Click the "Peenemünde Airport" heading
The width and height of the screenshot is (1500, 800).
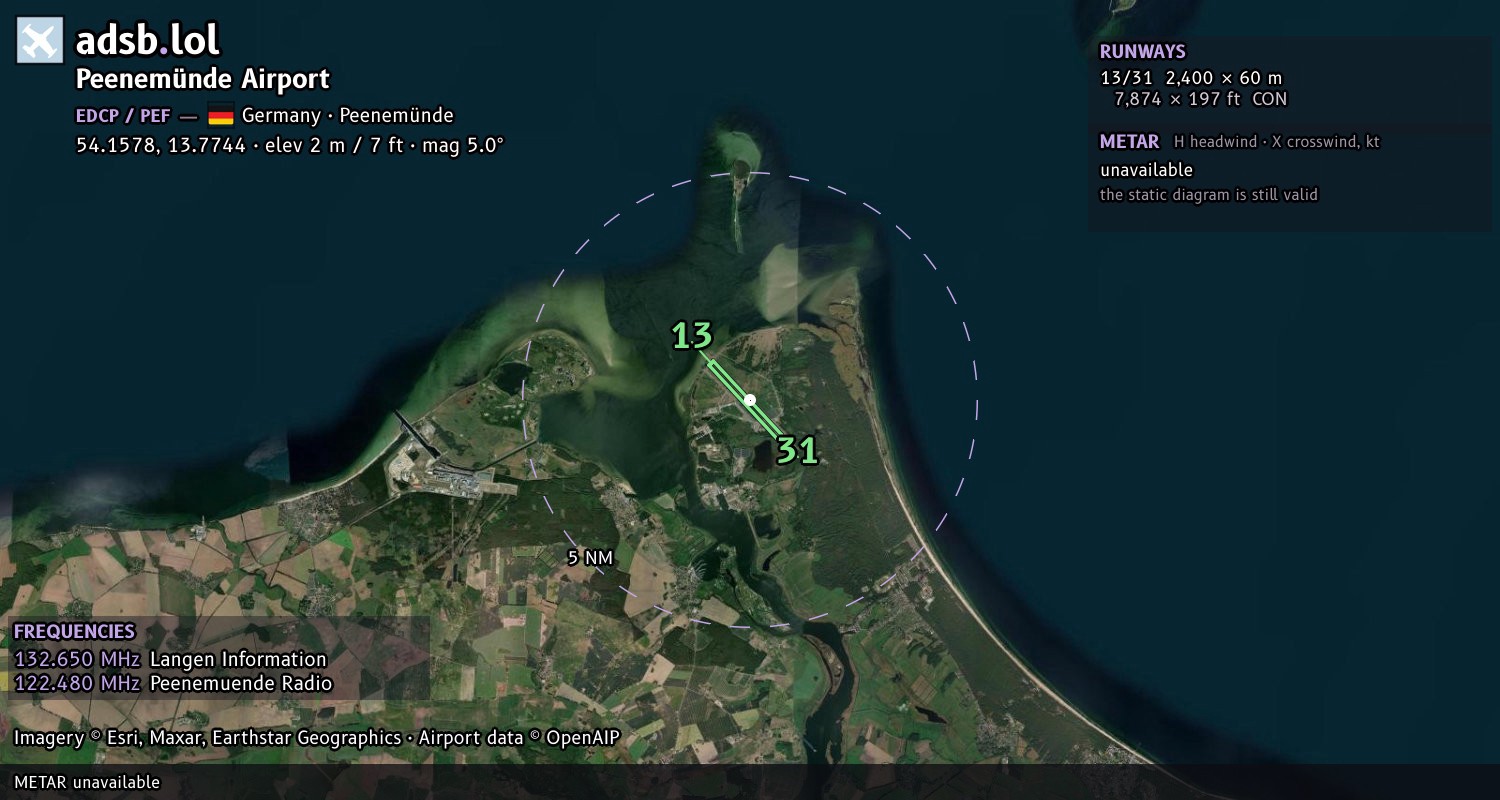[203, 79]
